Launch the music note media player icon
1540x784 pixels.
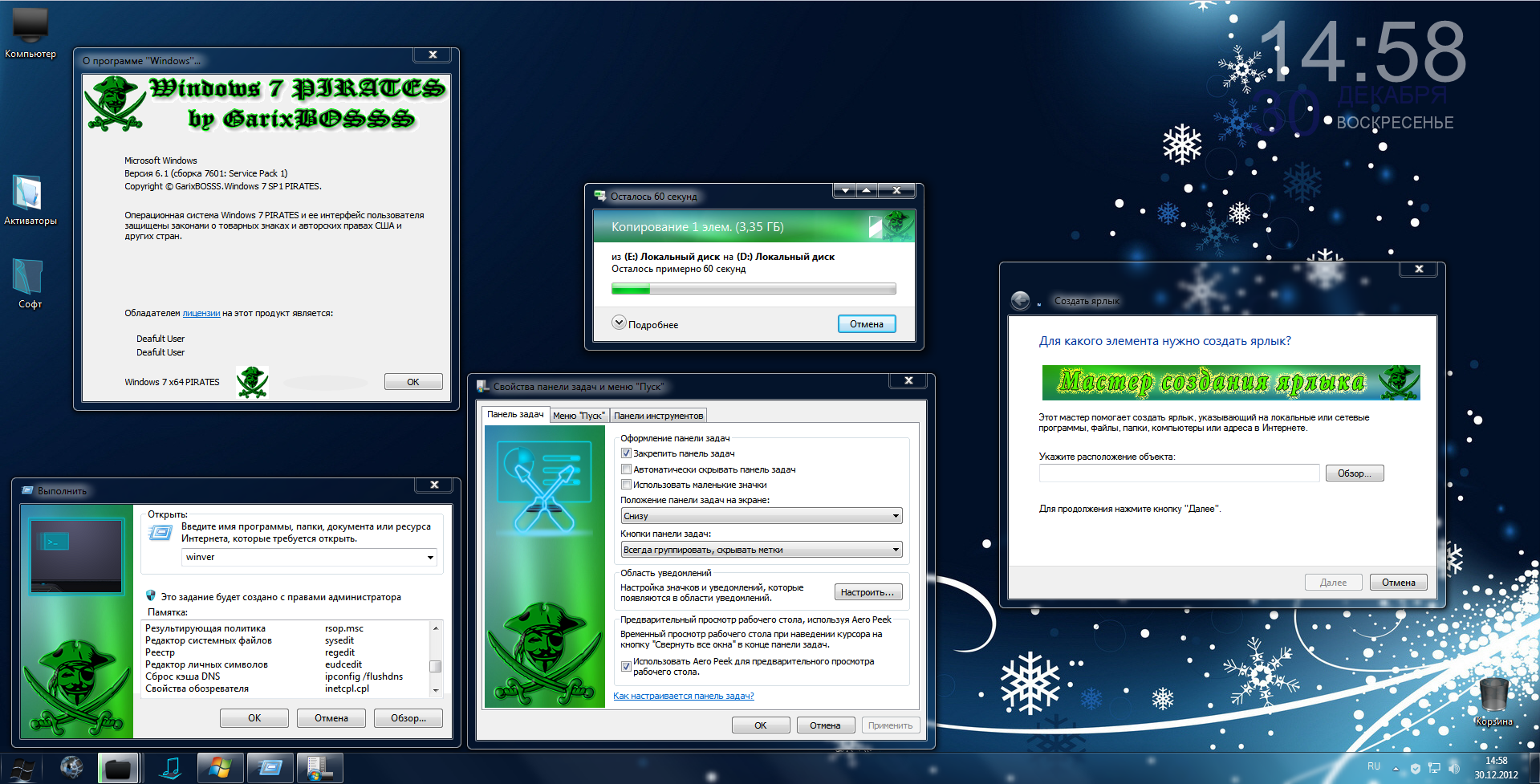(170, 768)
